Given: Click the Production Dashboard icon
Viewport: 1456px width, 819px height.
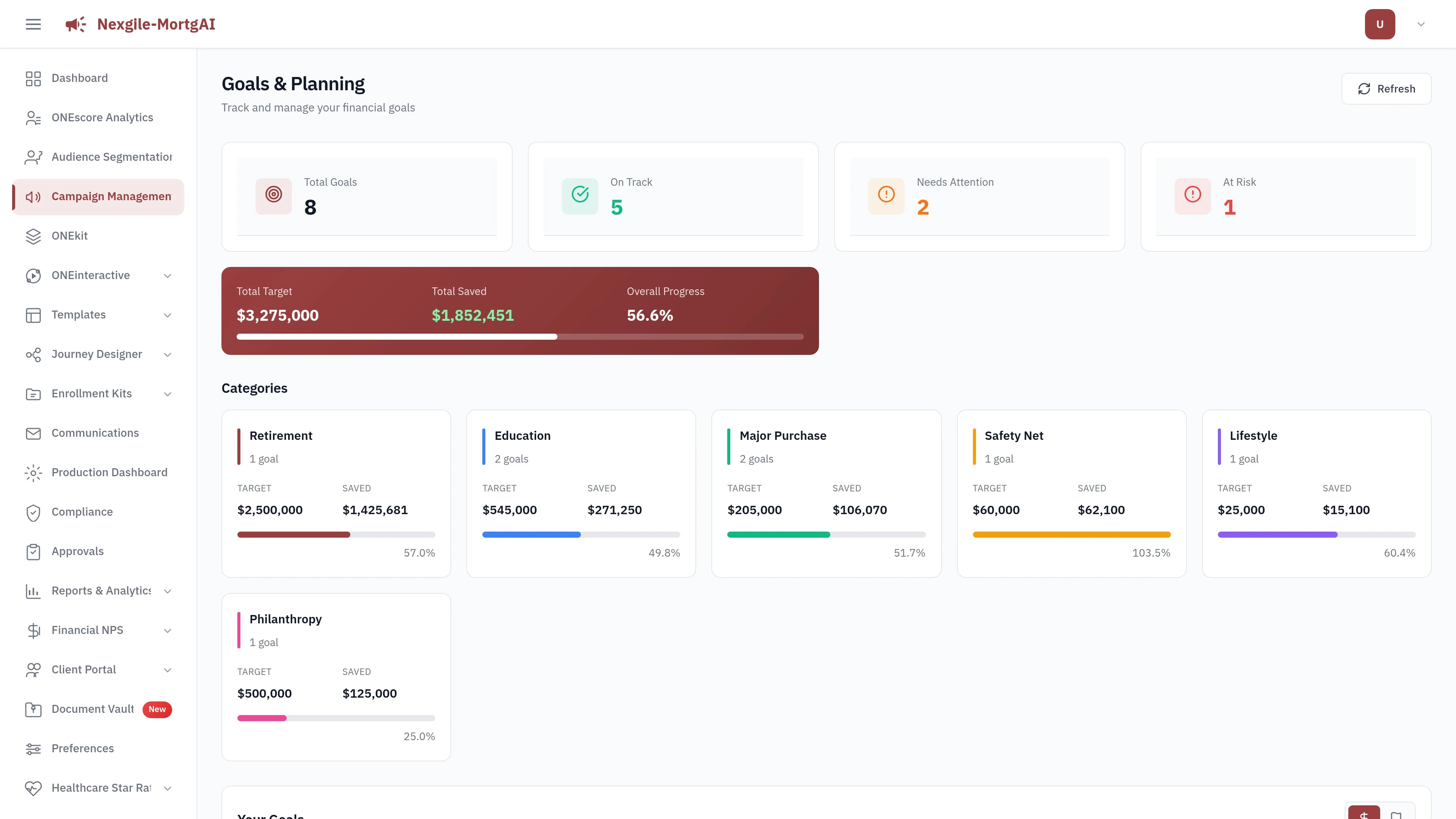Looking at the screenshot, I should 33,472.
